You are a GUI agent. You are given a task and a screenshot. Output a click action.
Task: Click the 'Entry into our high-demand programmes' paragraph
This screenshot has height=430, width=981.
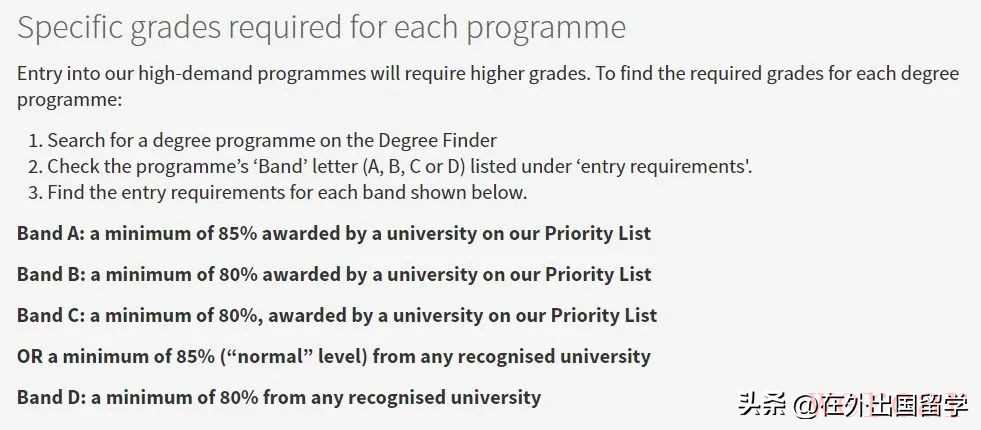pos(487,86)
